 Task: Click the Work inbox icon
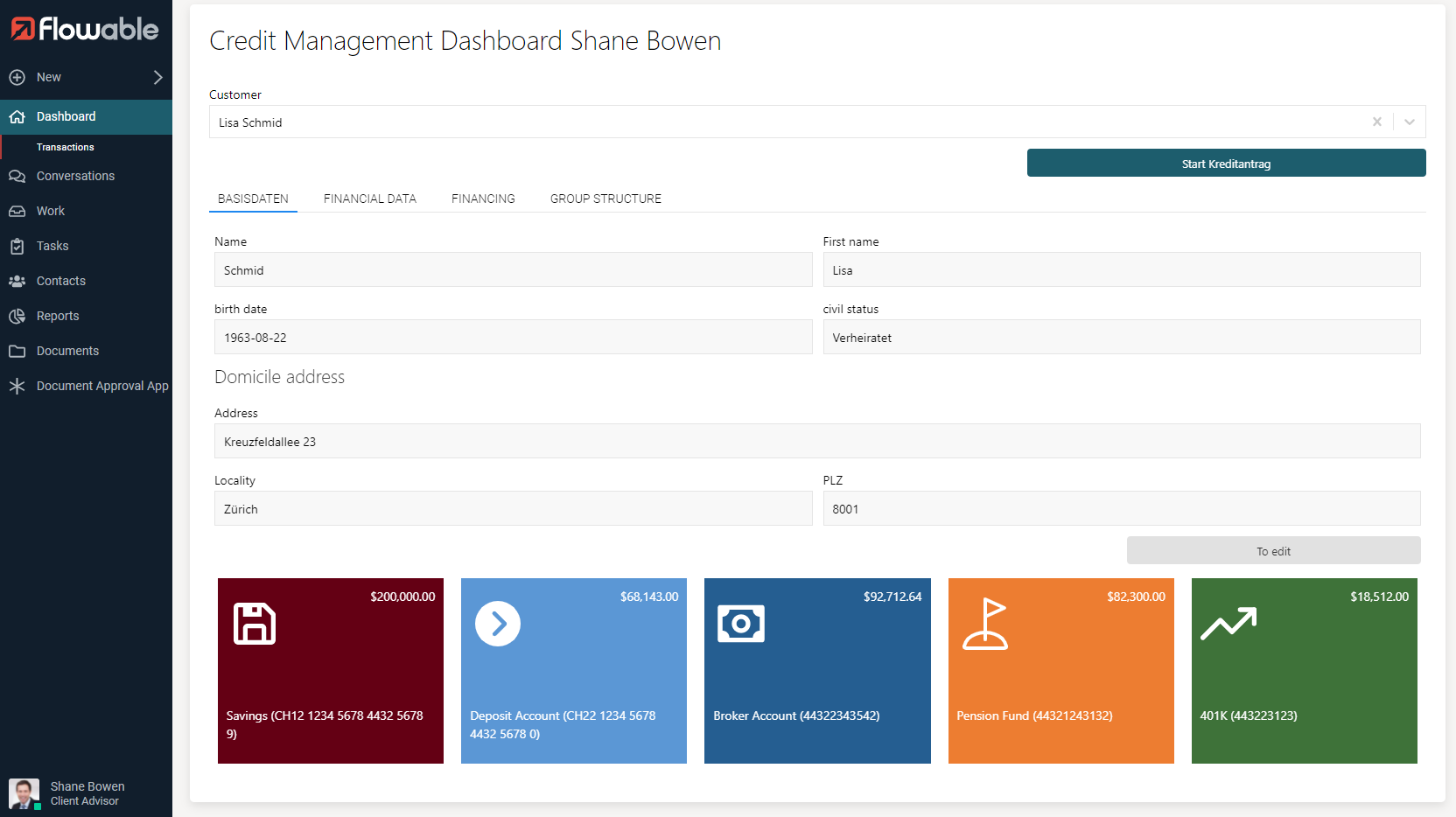coord(17,211)
